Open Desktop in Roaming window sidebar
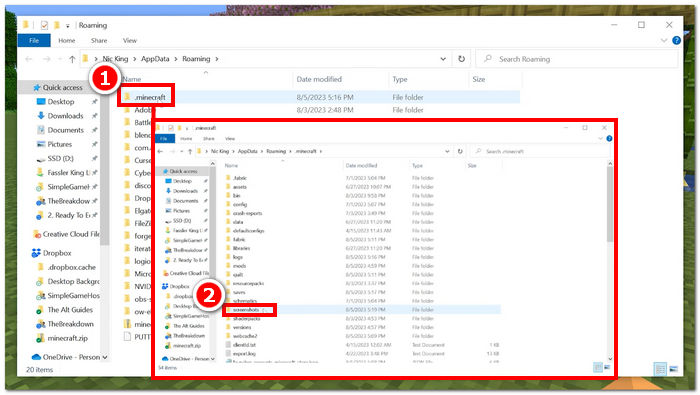700x395 pixels. tap(61, 102)
